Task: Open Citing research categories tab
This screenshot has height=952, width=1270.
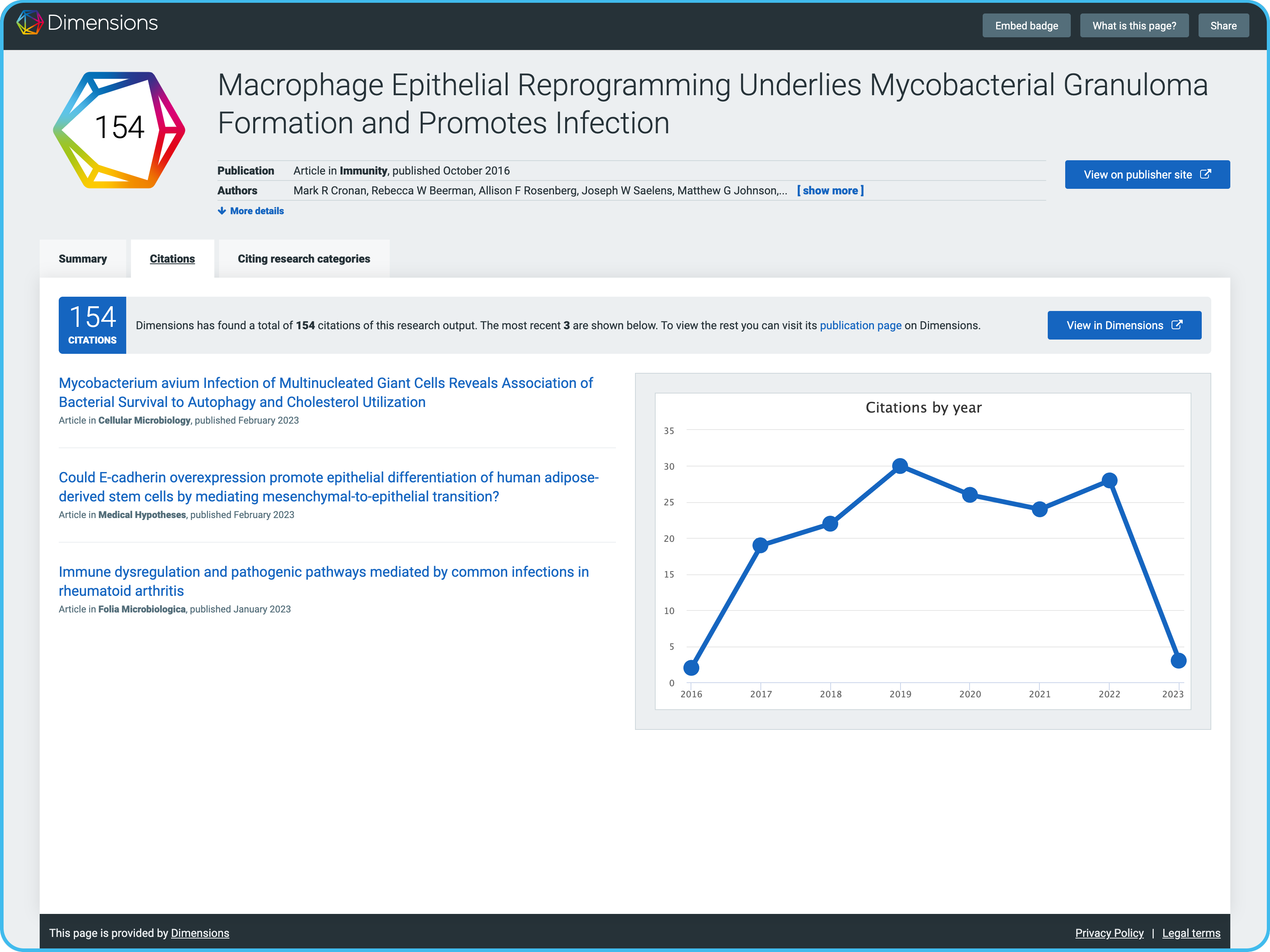Action: coord(304,259)
